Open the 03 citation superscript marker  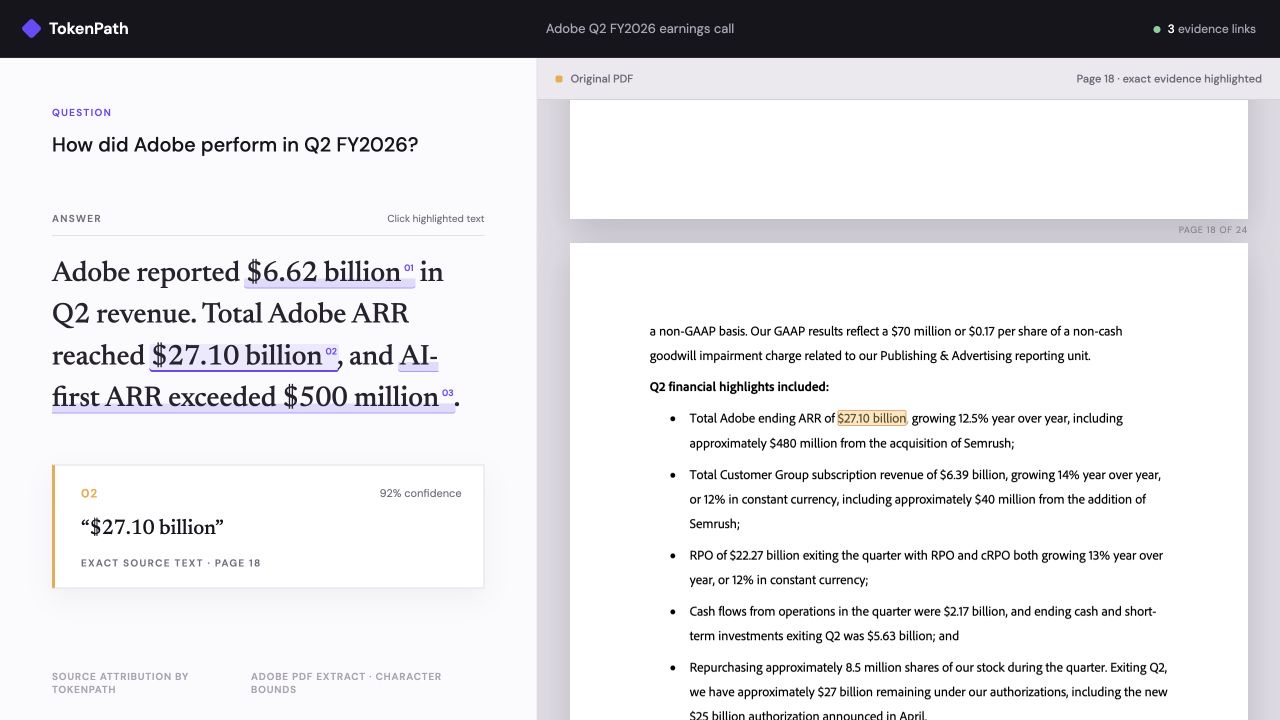point(447,393)
